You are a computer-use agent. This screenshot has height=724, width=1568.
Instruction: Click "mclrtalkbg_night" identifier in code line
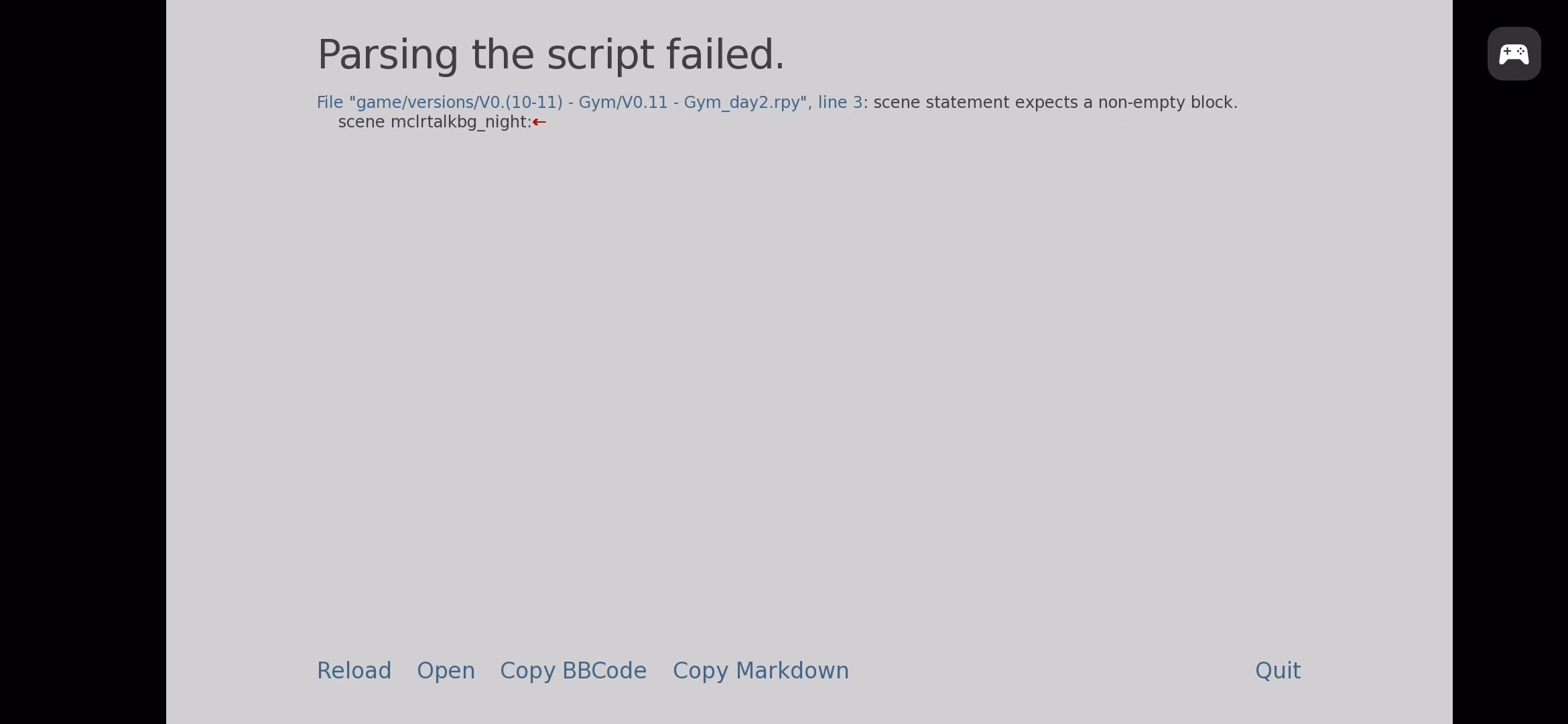click(x=459, y=122)
